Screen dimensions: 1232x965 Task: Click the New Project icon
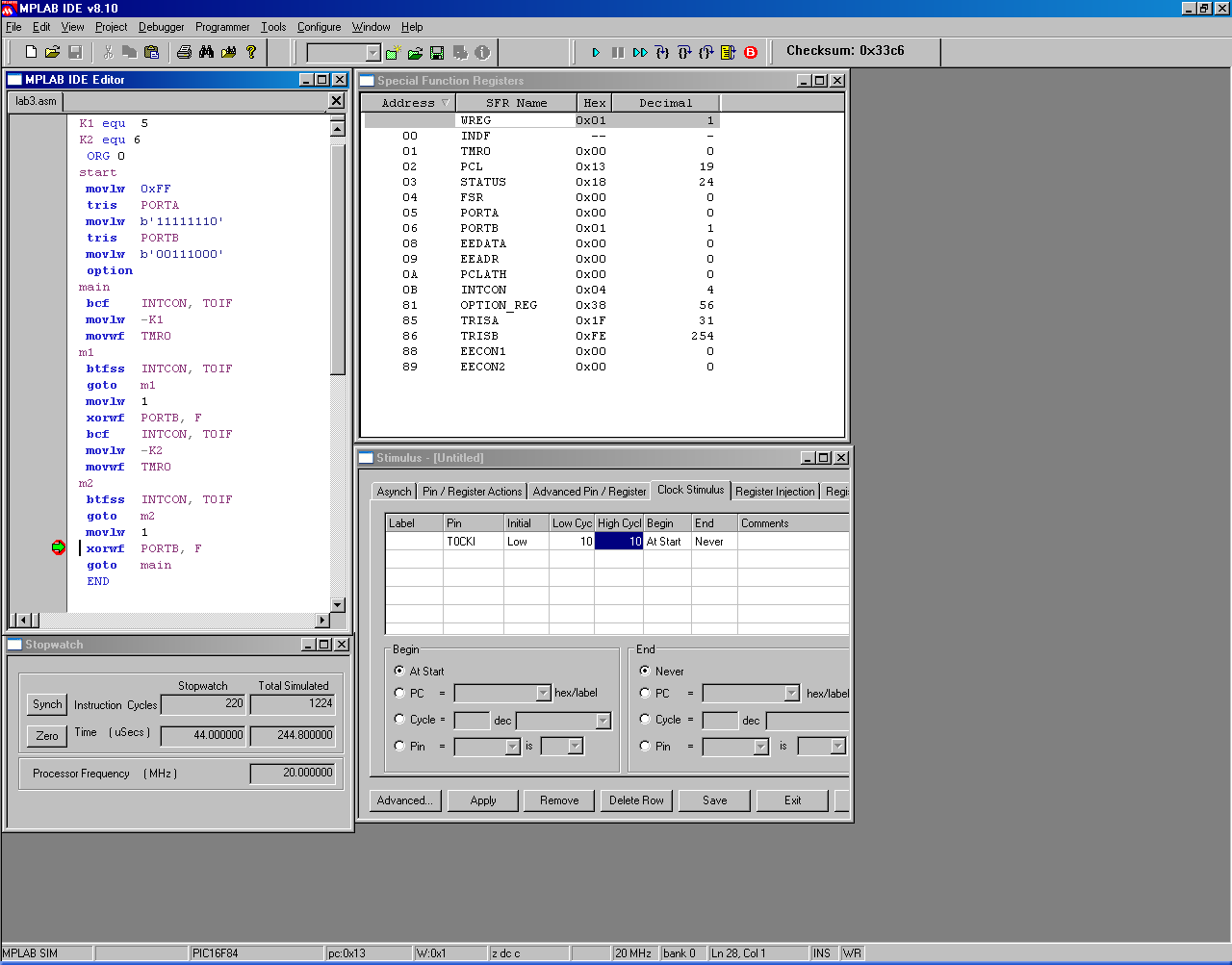(393, 53)
